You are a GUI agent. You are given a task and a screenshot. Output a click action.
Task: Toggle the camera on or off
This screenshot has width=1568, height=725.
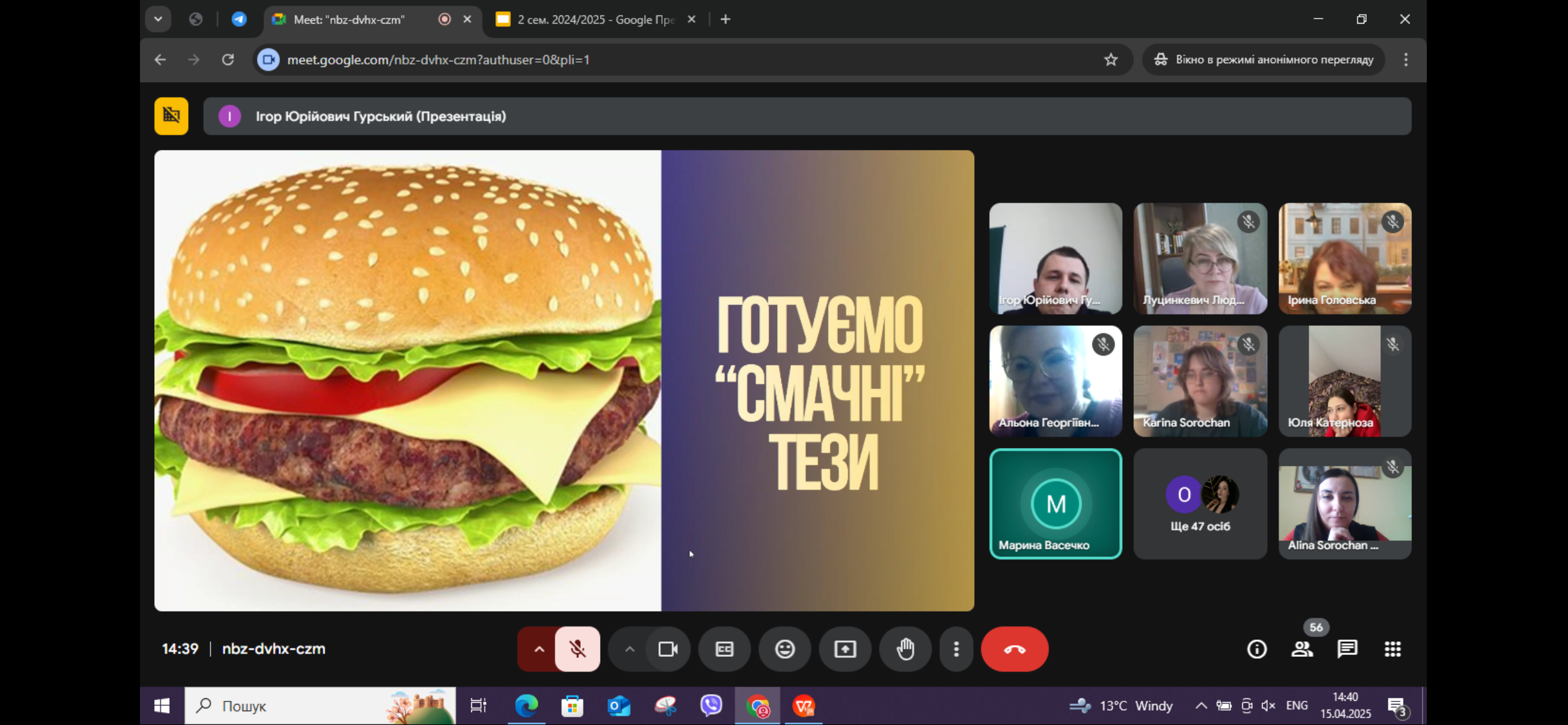tap(668, 649)
